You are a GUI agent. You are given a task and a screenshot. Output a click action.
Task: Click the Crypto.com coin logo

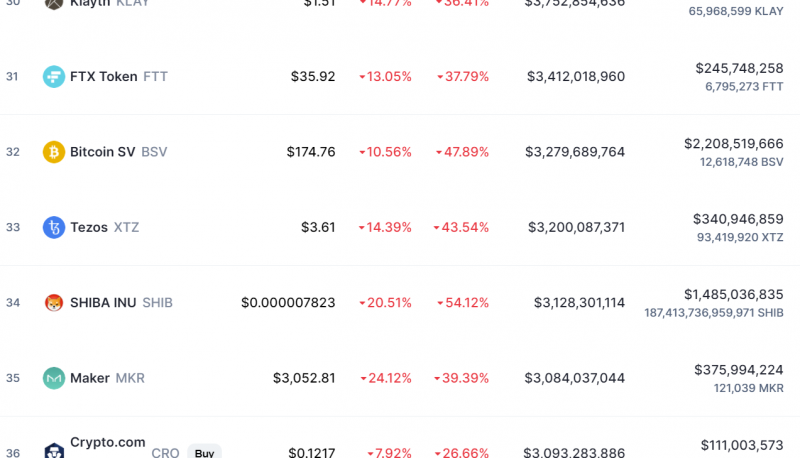[x=54, y=451]
